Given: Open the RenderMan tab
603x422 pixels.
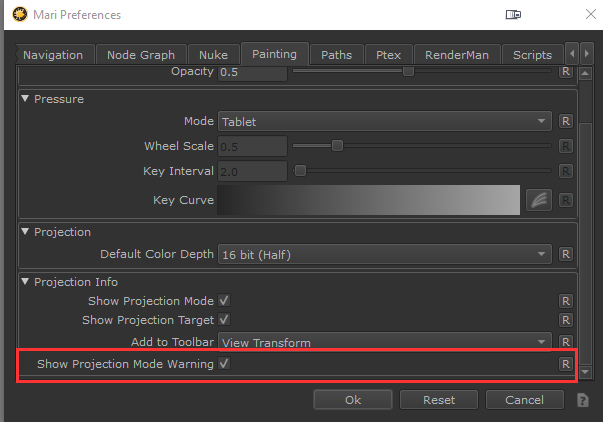Looking at the screenshot, I should click(x=457, y=55).
